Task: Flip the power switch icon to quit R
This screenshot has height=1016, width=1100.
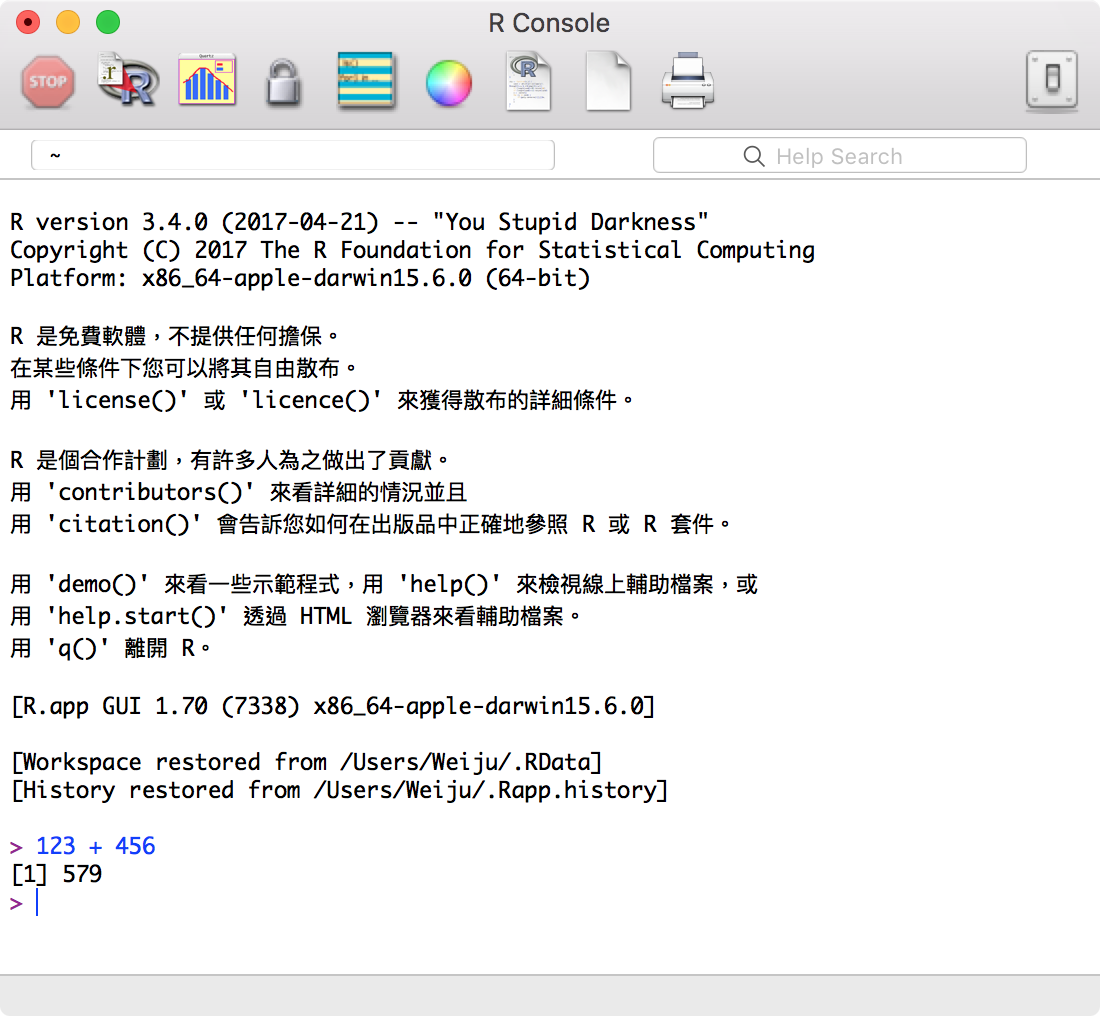Action: click(1051, 81)
